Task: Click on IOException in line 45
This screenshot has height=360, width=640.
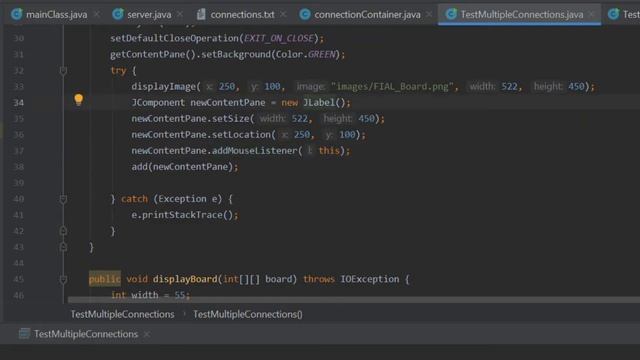Action: [370, 279]
